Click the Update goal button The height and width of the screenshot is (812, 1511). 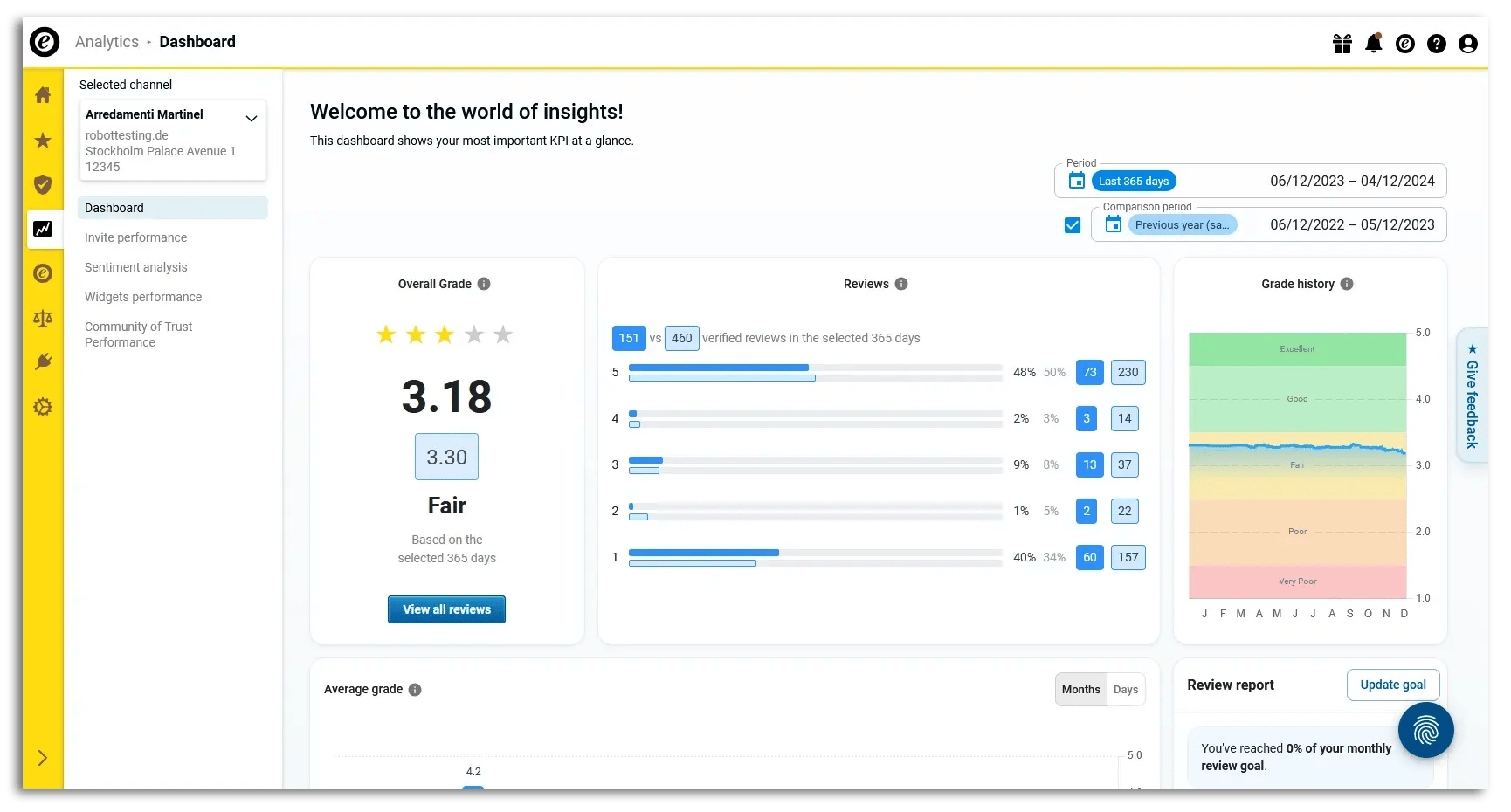click(1392, 685)
